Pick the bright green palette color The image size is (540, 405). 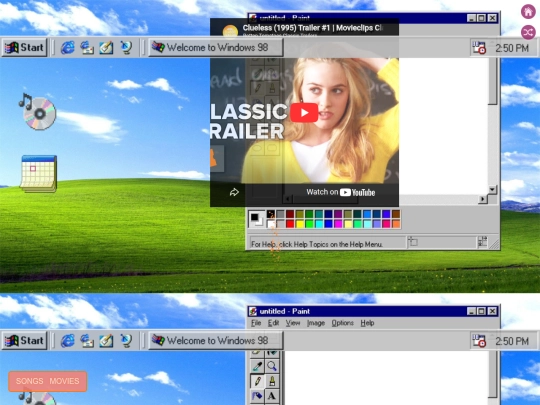[309, 224]
